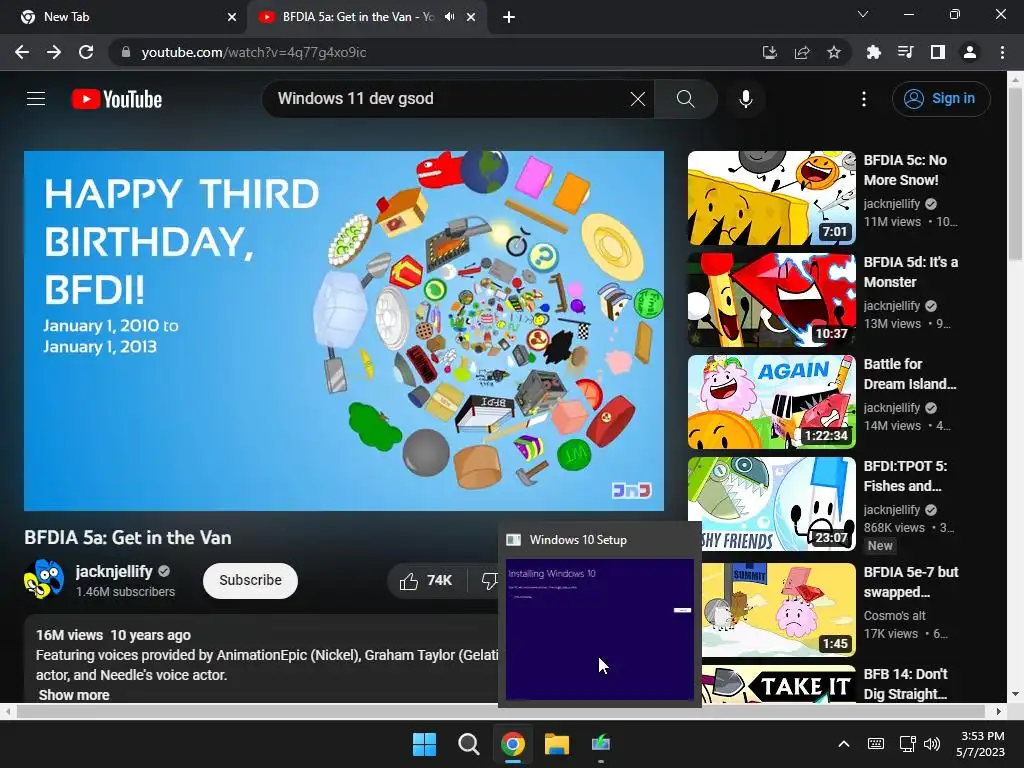The width and height of the screenshot is (1024, 768).
Task: Go forward using the browser forward arrow
Action: 54,52
